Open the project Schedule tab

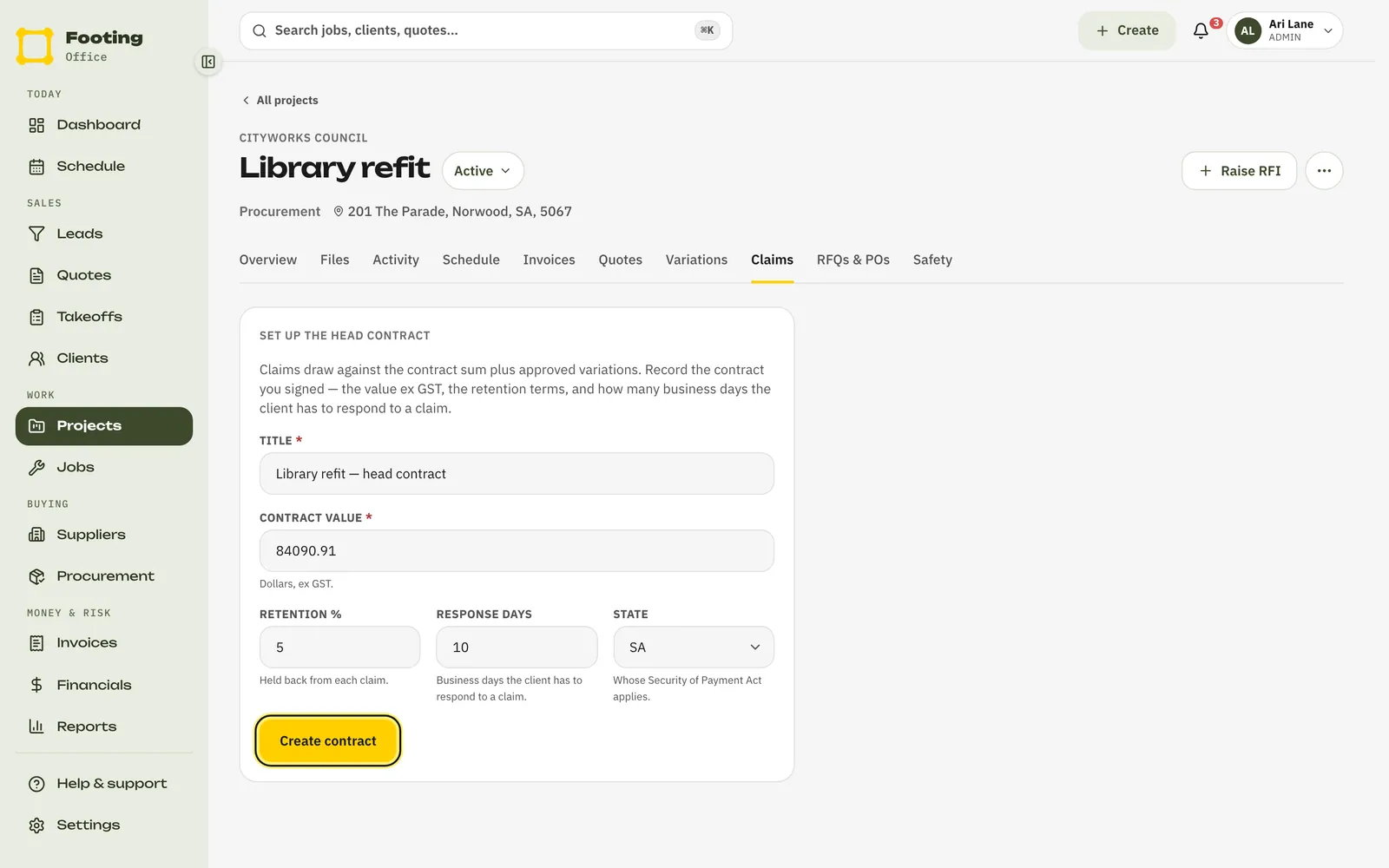coord(471,260)
